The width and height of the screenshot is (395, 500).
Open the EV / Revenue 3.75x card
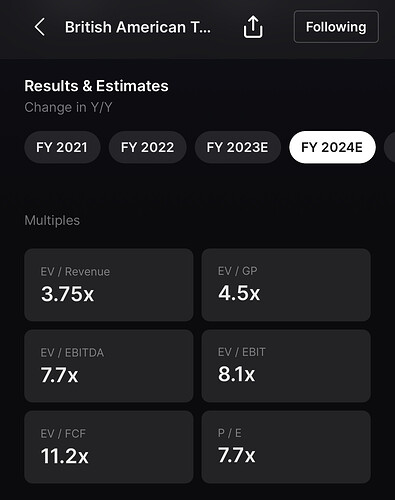point(109,285)
